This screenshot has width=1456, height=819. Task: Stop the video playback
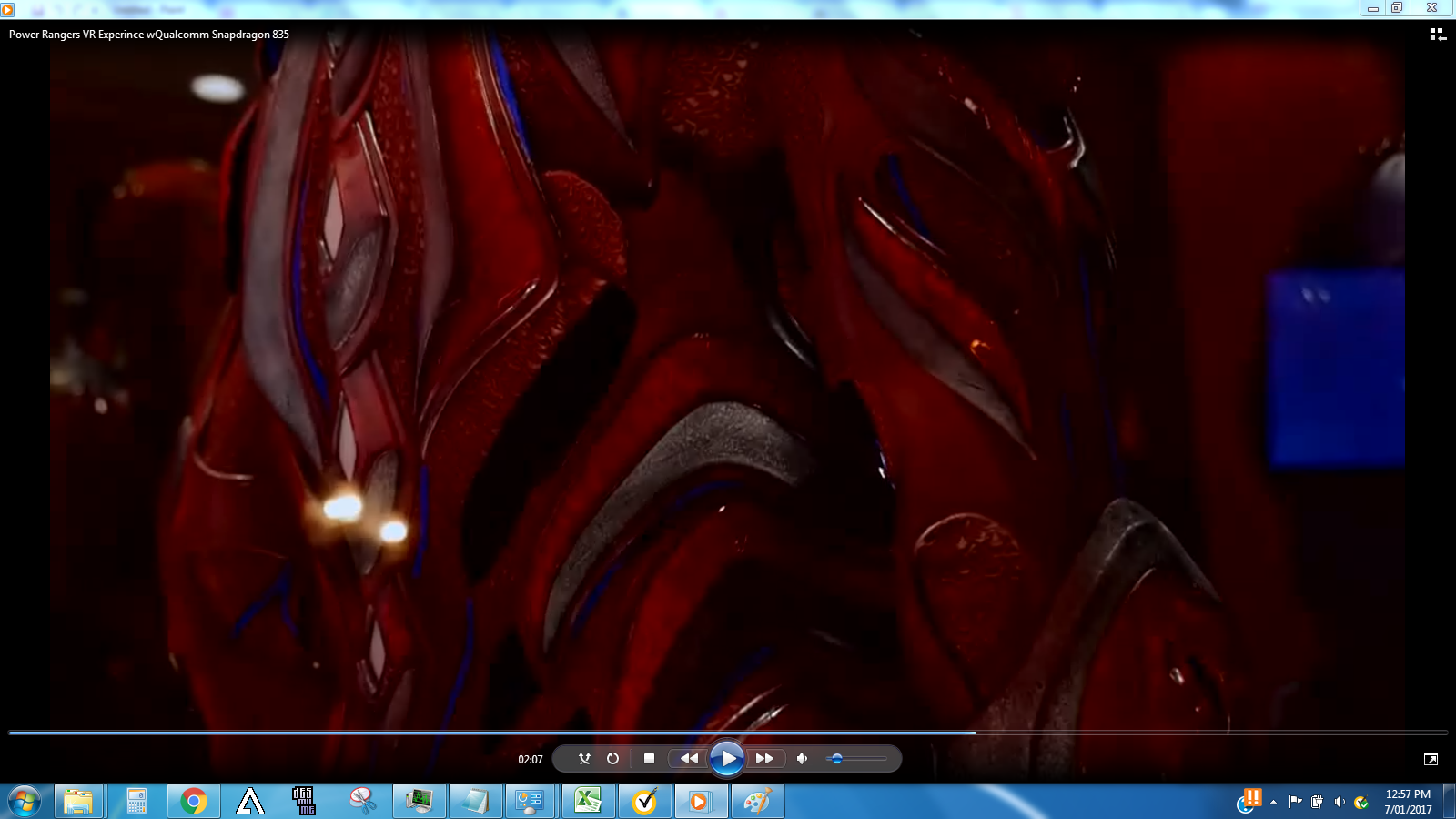649,758
